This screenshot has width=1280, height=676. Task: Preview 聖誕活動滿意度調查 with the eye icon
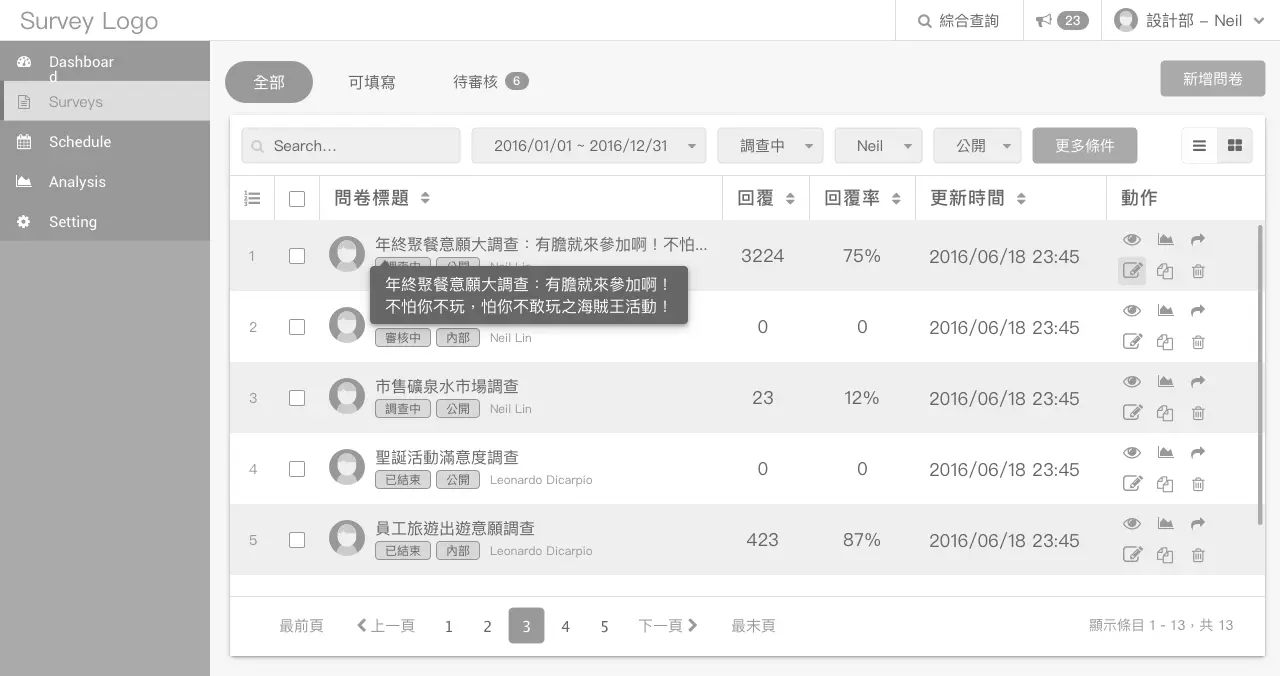1132,453
